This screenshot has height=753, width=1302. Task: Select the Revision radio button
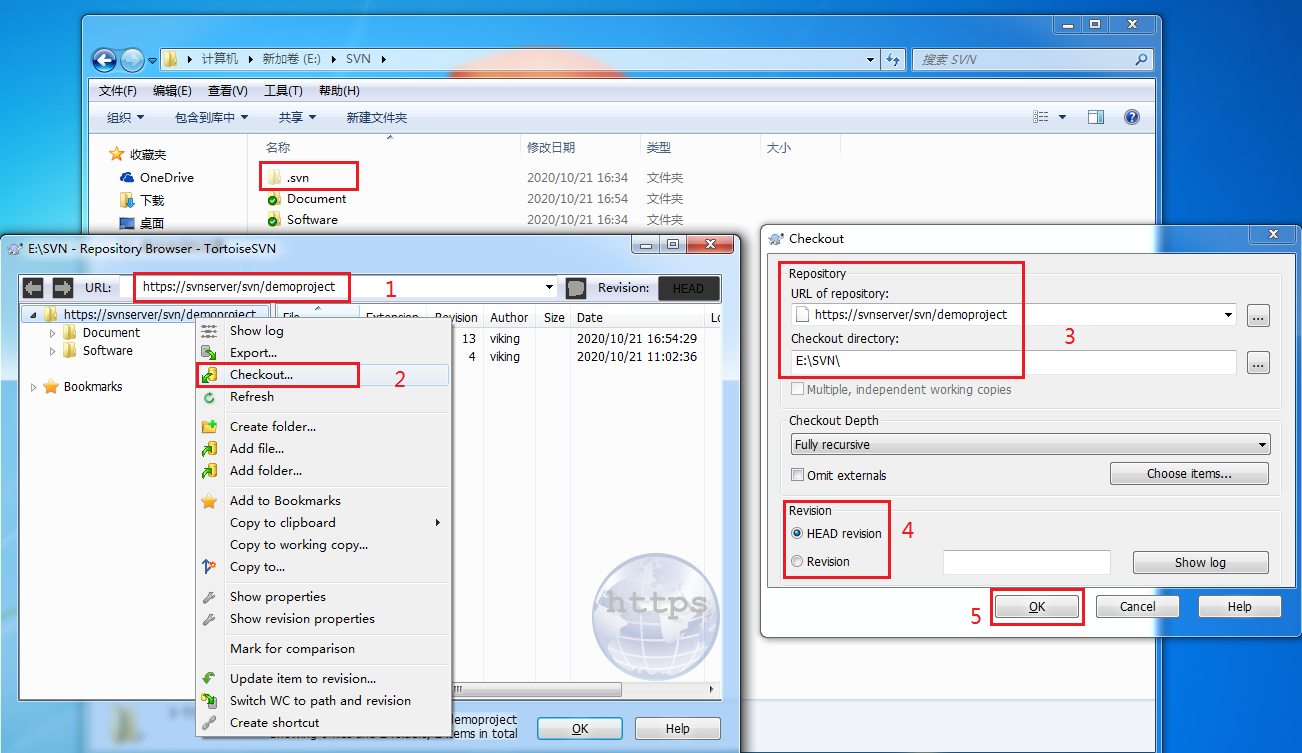pos(797,562)
